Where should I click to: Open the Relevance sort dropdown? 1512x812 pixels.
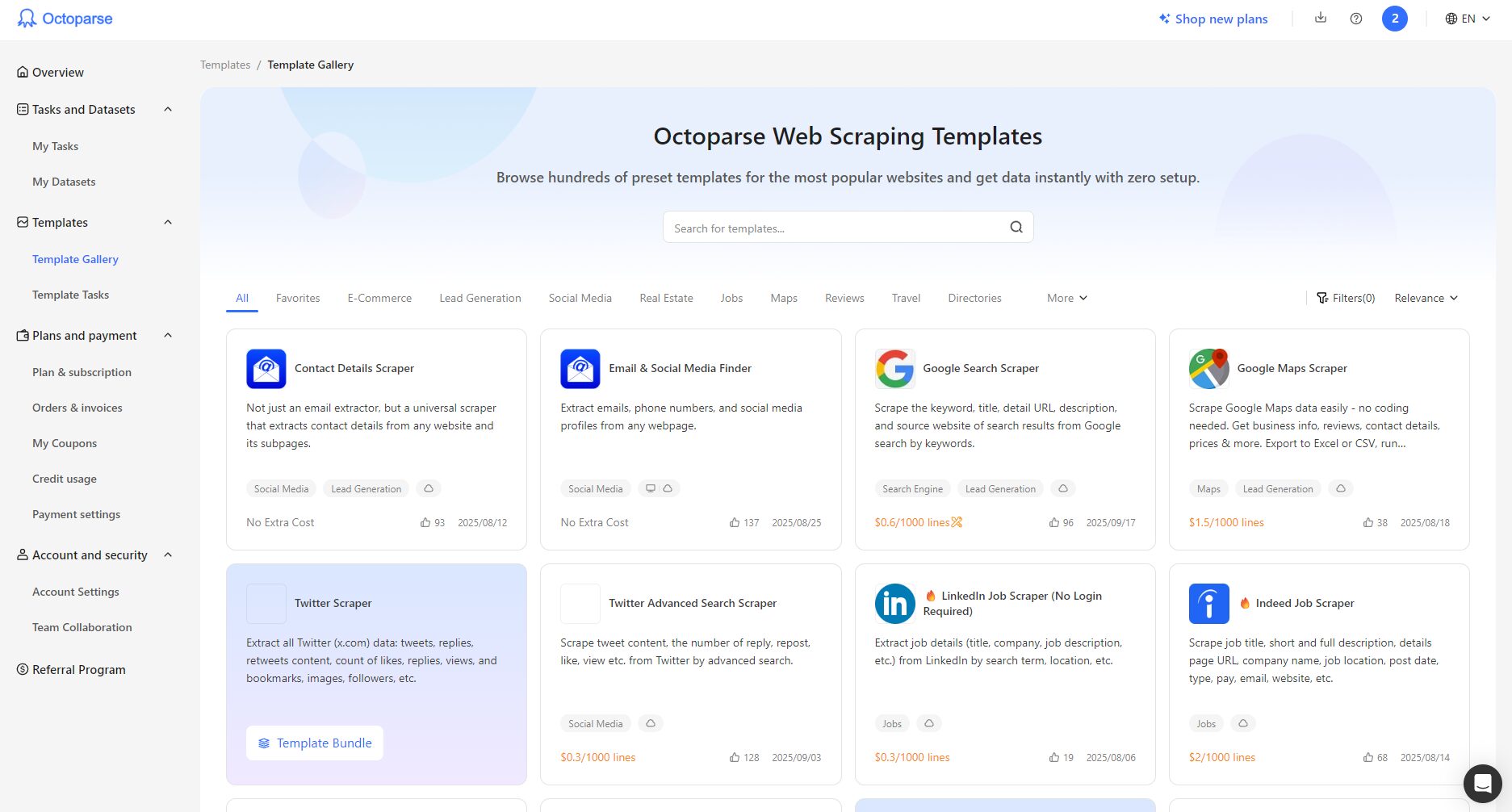click(x=1426, y=298)
